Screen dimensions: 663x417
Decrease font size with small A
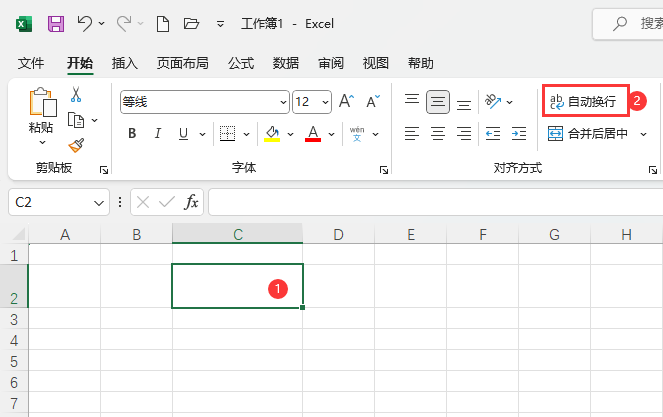373,102
